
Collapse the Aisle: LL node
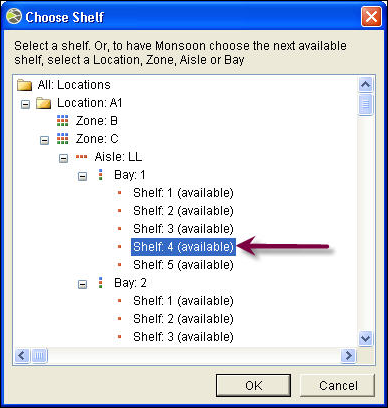[x=63, y=158]
